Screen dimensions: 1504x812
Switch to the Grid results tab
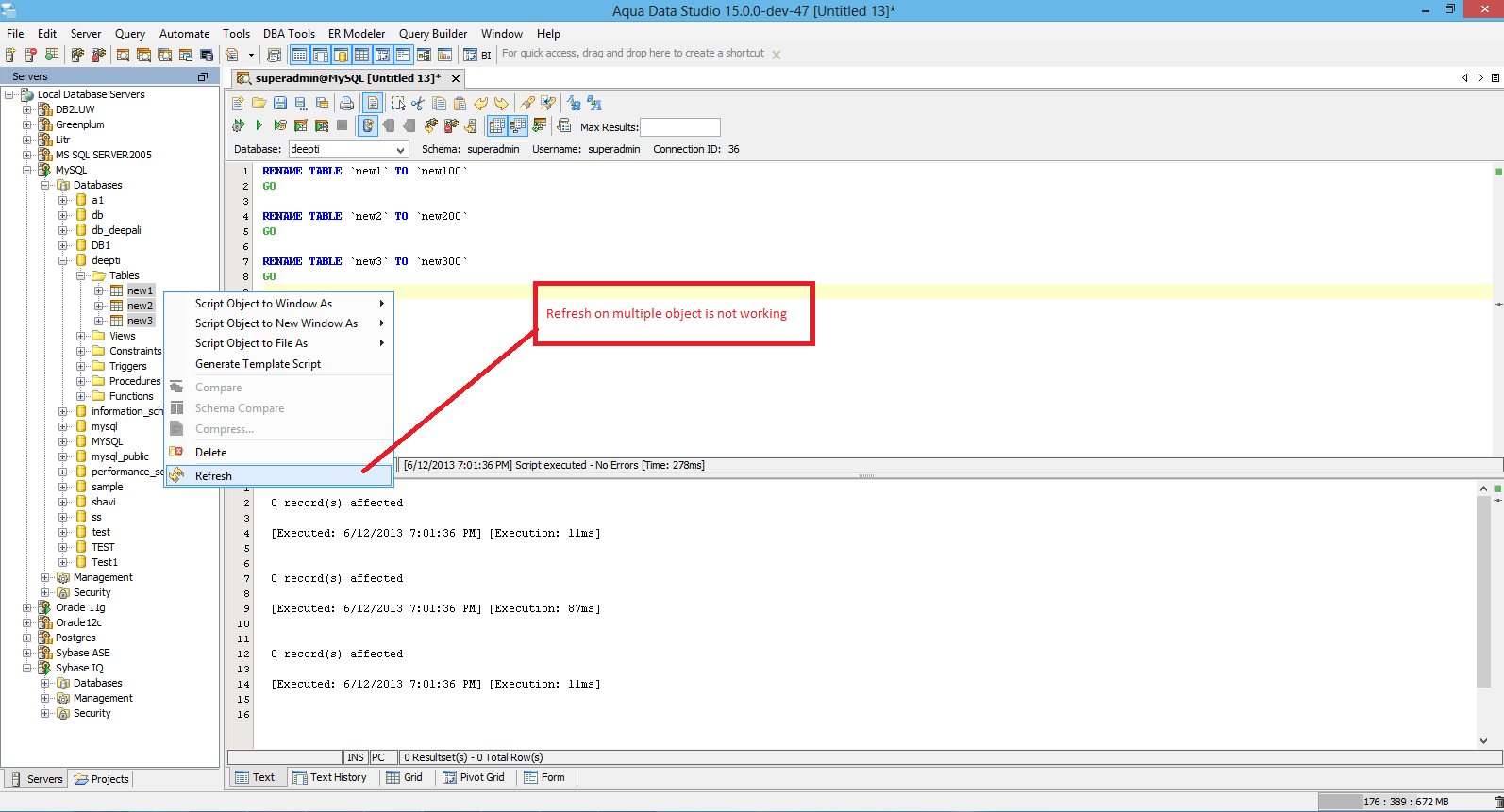pos(404,777)
